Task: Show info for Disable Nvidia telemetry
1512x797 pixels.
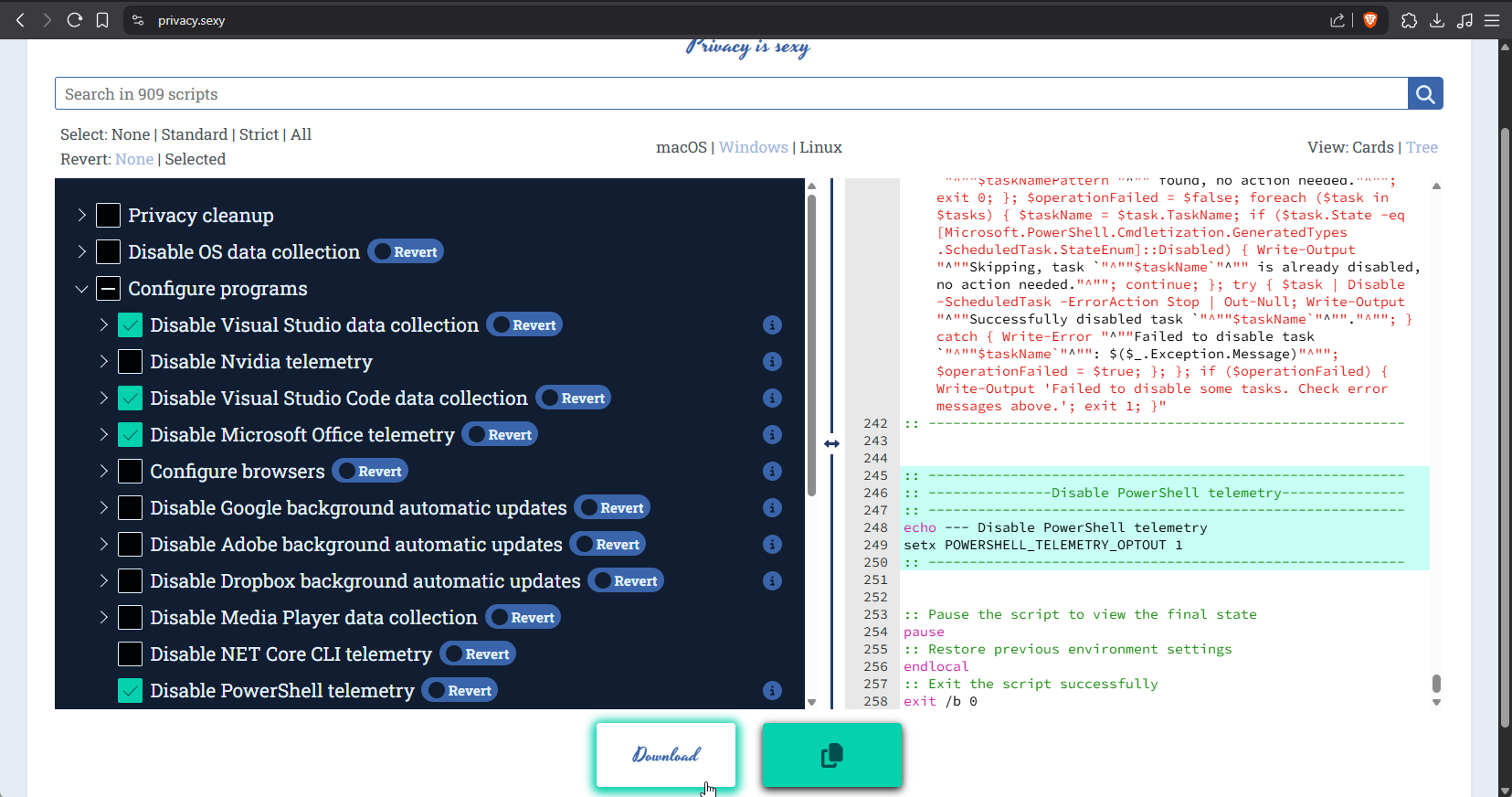Action: click(772, 362)
